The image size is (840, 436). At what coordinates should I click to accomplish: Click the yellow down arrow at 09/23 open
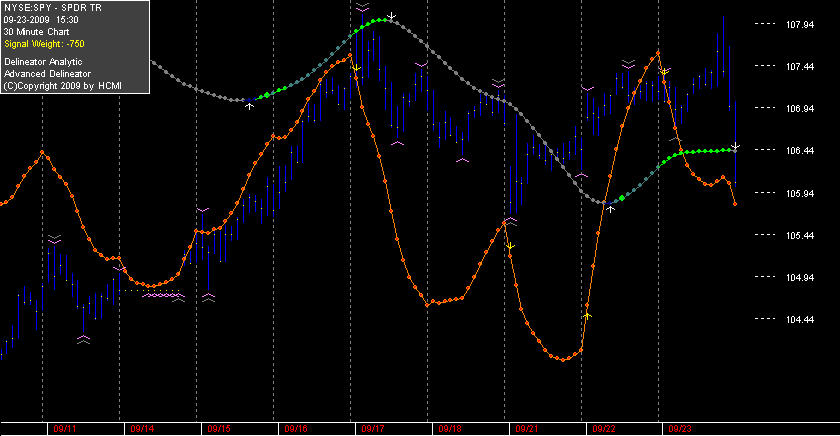[x=664, y=71]
